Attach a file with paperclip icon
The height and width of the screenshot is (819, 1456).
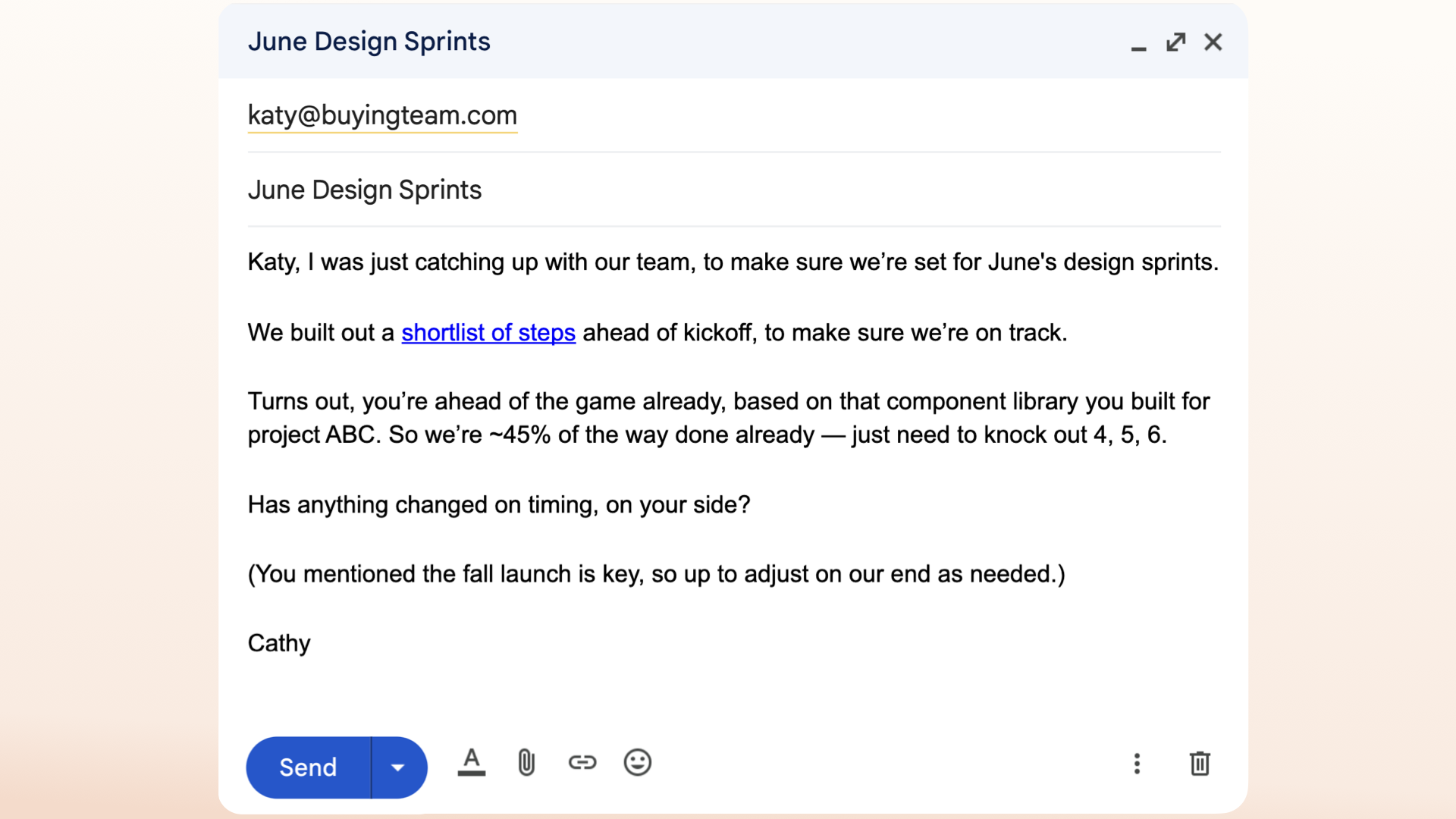(x=526, y=762)
